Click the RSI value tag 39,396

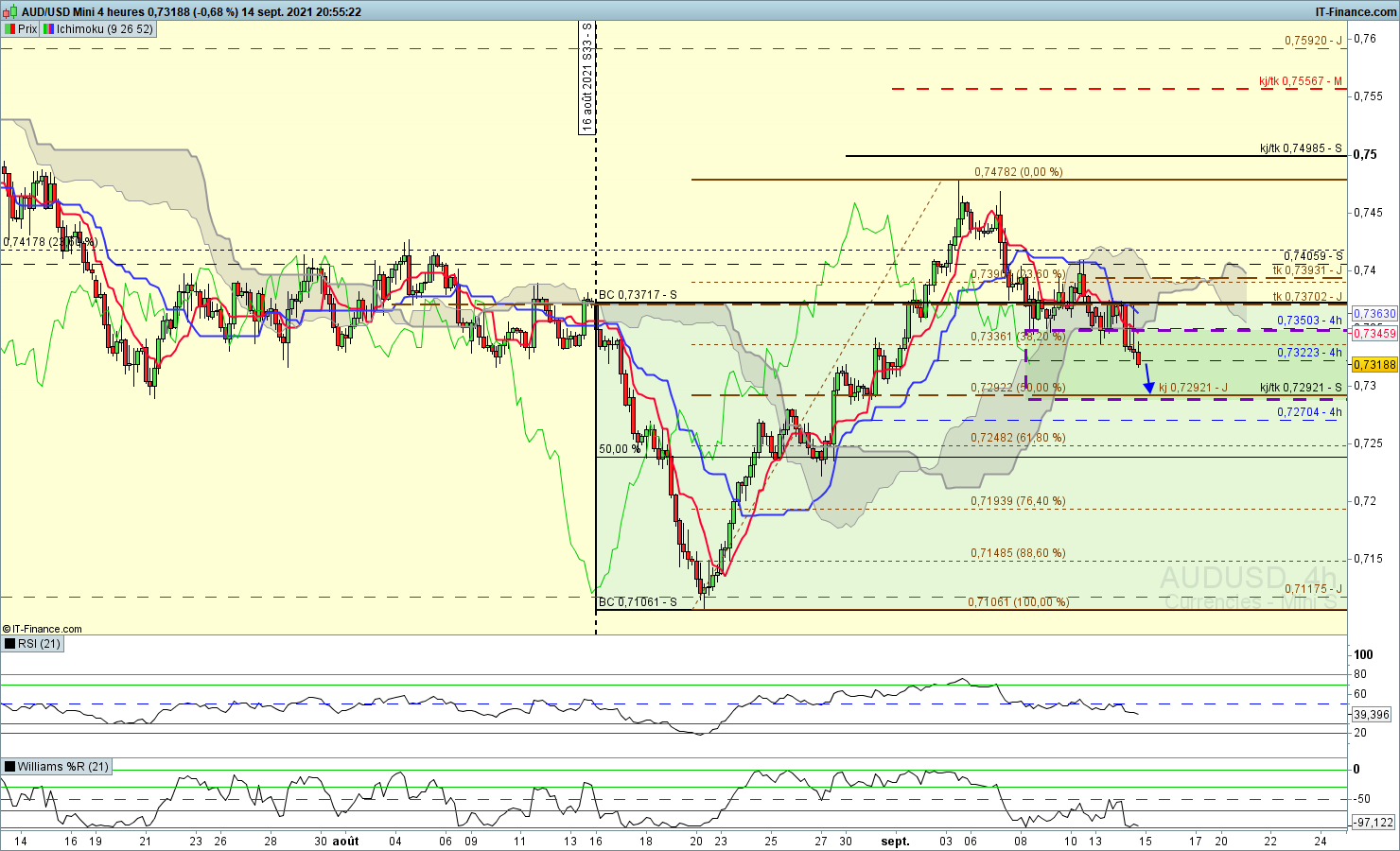[x=1373, y=714]
